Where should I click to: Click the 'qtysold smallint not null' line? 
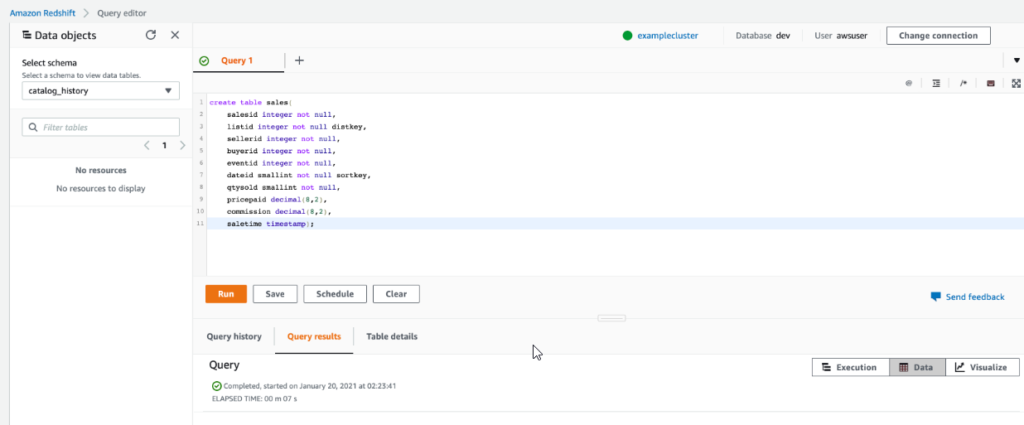pos(281,187)
